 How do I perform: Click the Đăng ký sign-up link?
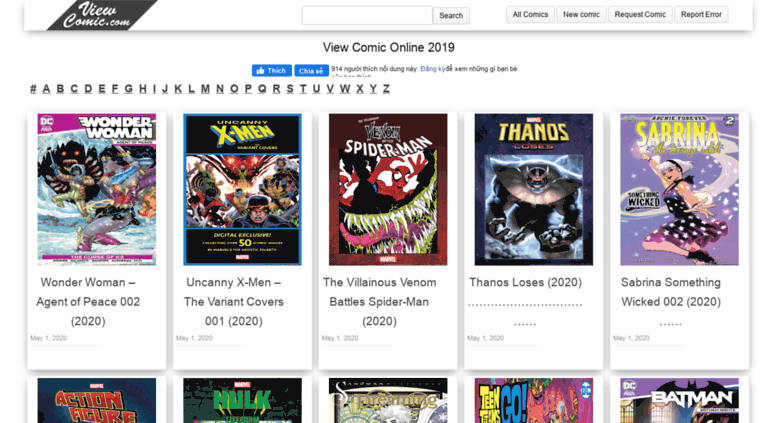click(433, 69)
